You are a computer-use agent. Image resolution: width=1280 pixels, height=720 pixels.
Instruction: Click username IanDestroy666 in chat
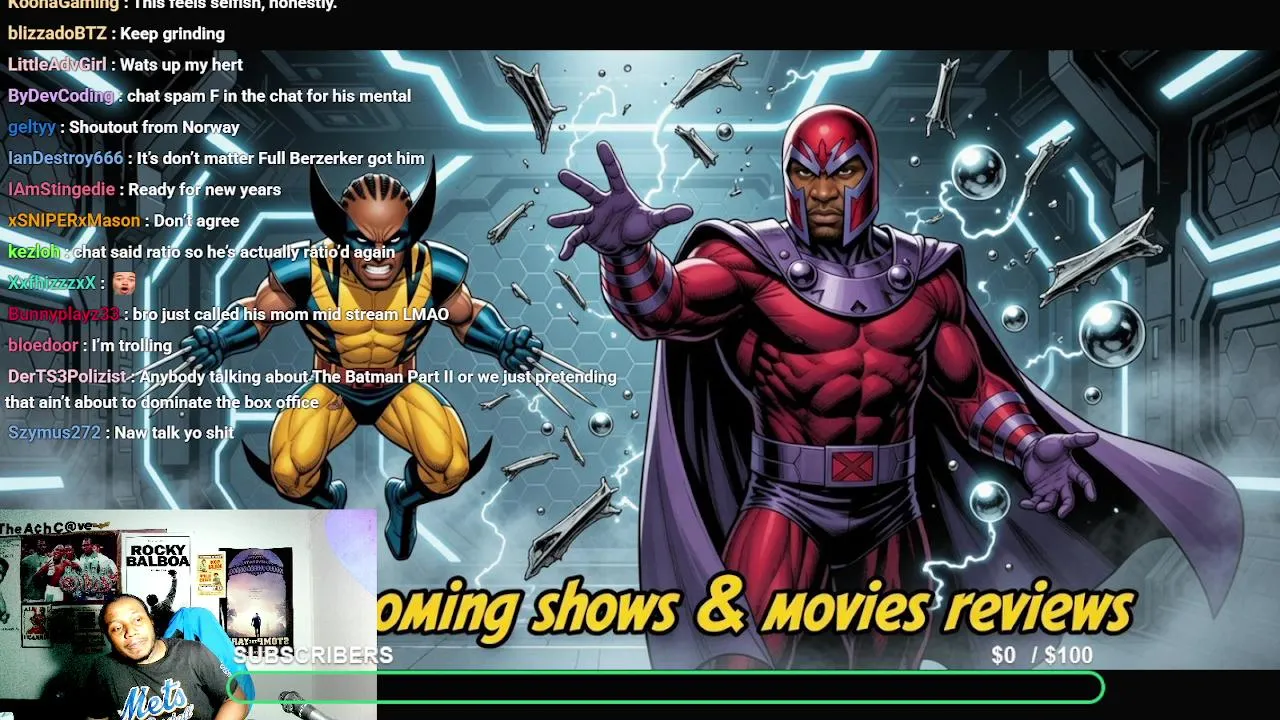point(65,158)
